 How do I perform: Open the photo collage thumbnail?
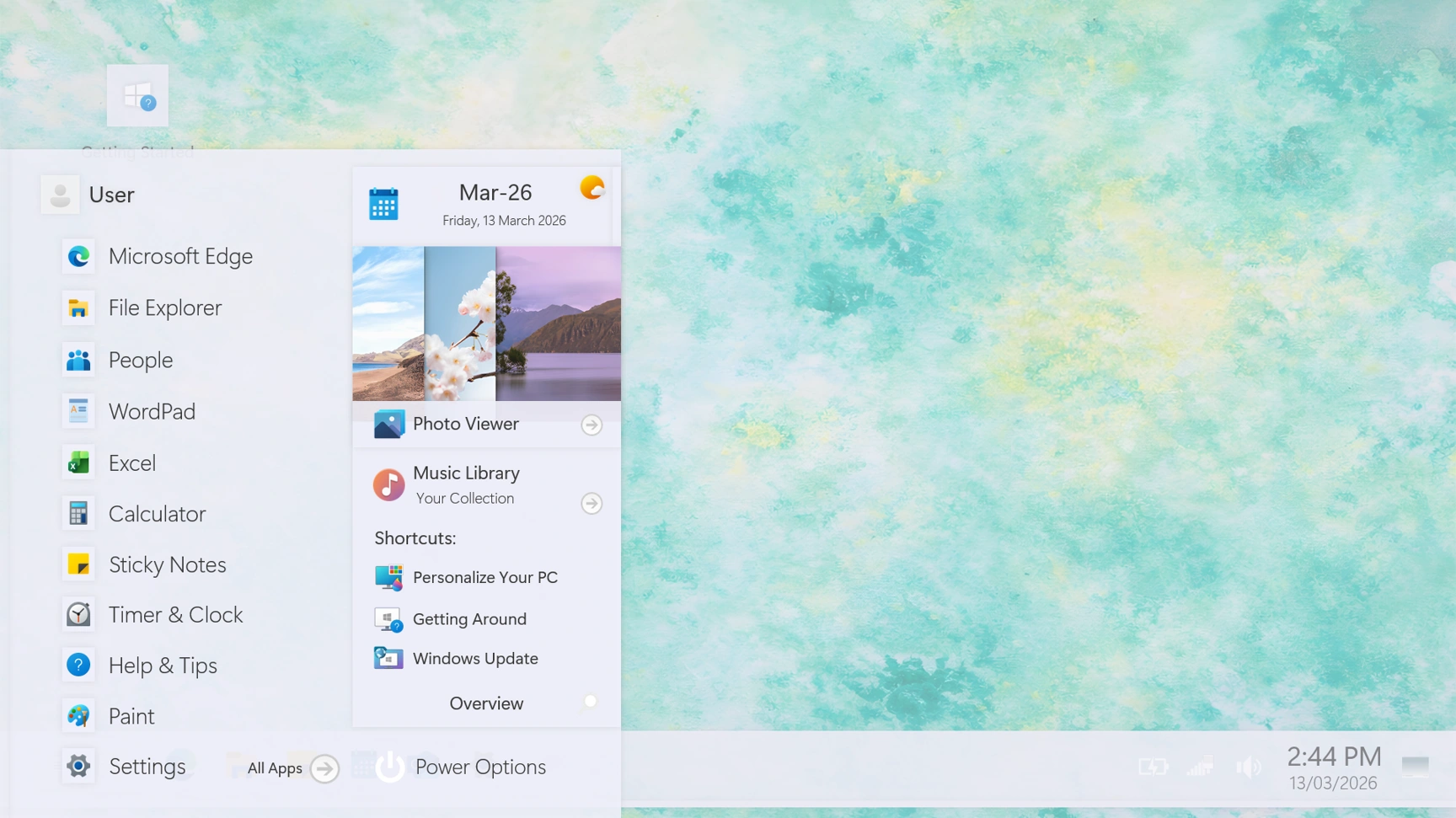pyautogui.click(x=486, y=323)
